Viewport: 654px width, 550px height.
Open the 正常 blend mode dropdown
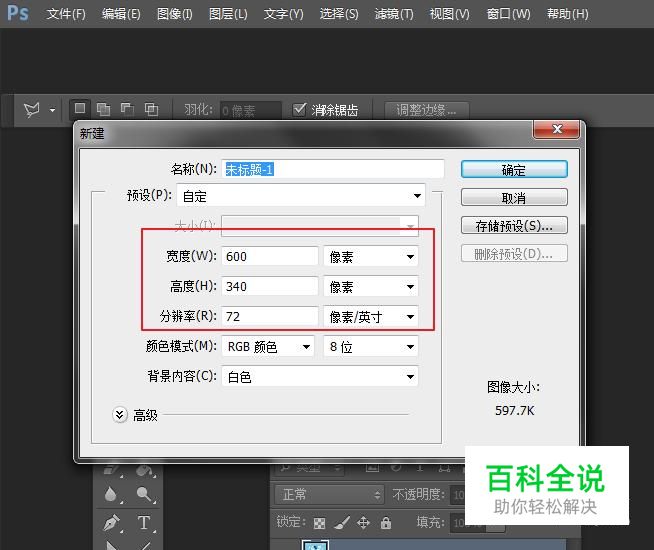click(x=329, y=495)
